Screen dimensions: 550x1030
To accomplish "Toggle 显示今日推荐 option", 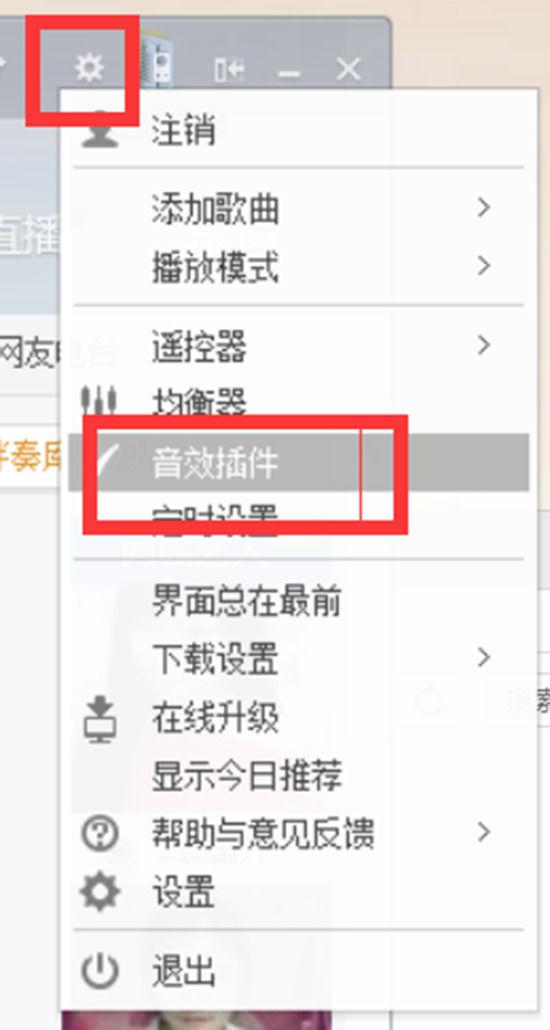I will [299, 775].
